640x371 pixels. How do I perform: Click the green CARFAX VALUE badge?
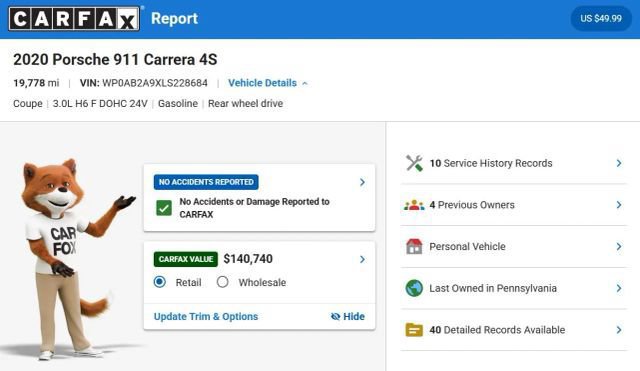pos(186,259)
